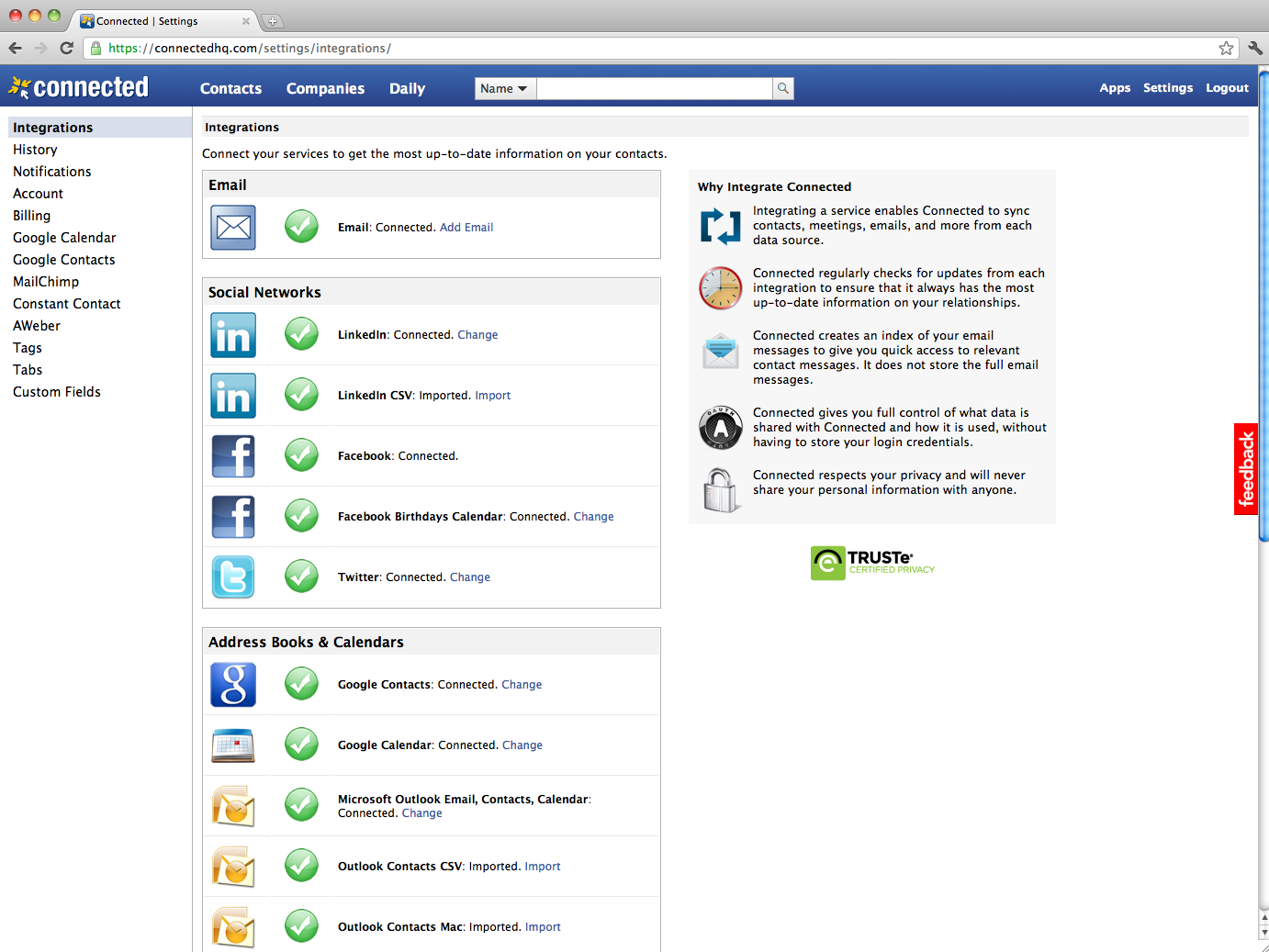Select History in the settings sidebar

[35, 150]
